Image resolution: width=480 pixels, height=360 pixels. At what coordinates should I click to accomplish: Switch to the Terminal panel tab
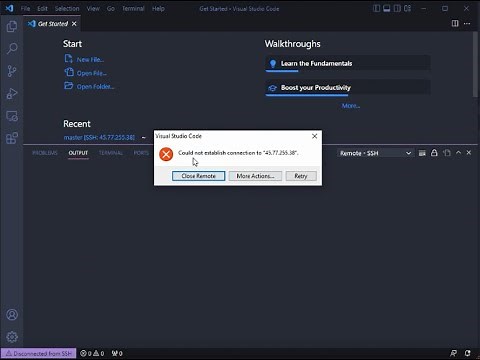pyautogui.click(x=111, y=153)
